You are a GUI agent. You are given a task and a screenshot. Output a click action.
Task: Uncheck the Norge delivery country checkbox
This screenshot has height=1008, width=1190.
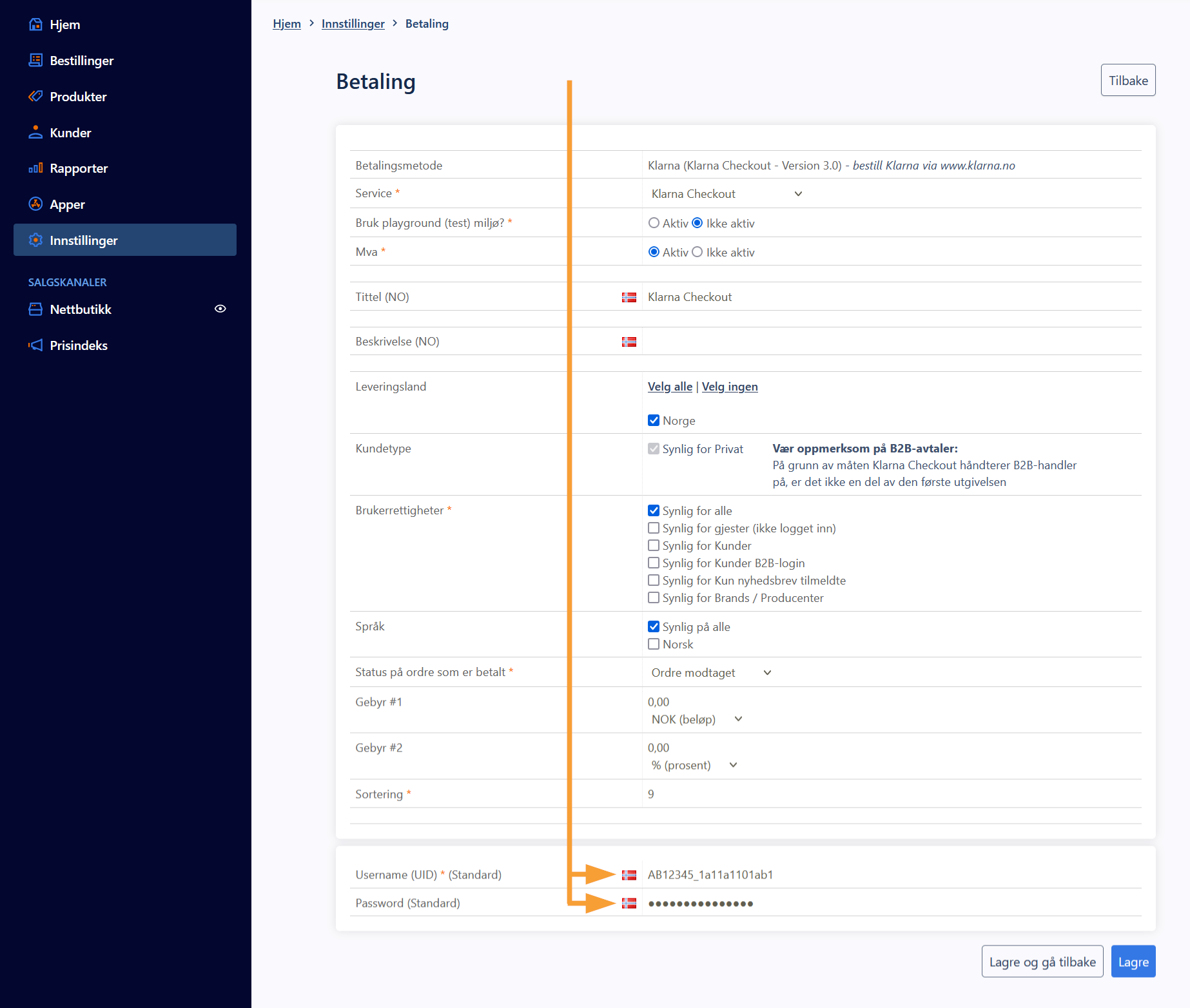654,420
